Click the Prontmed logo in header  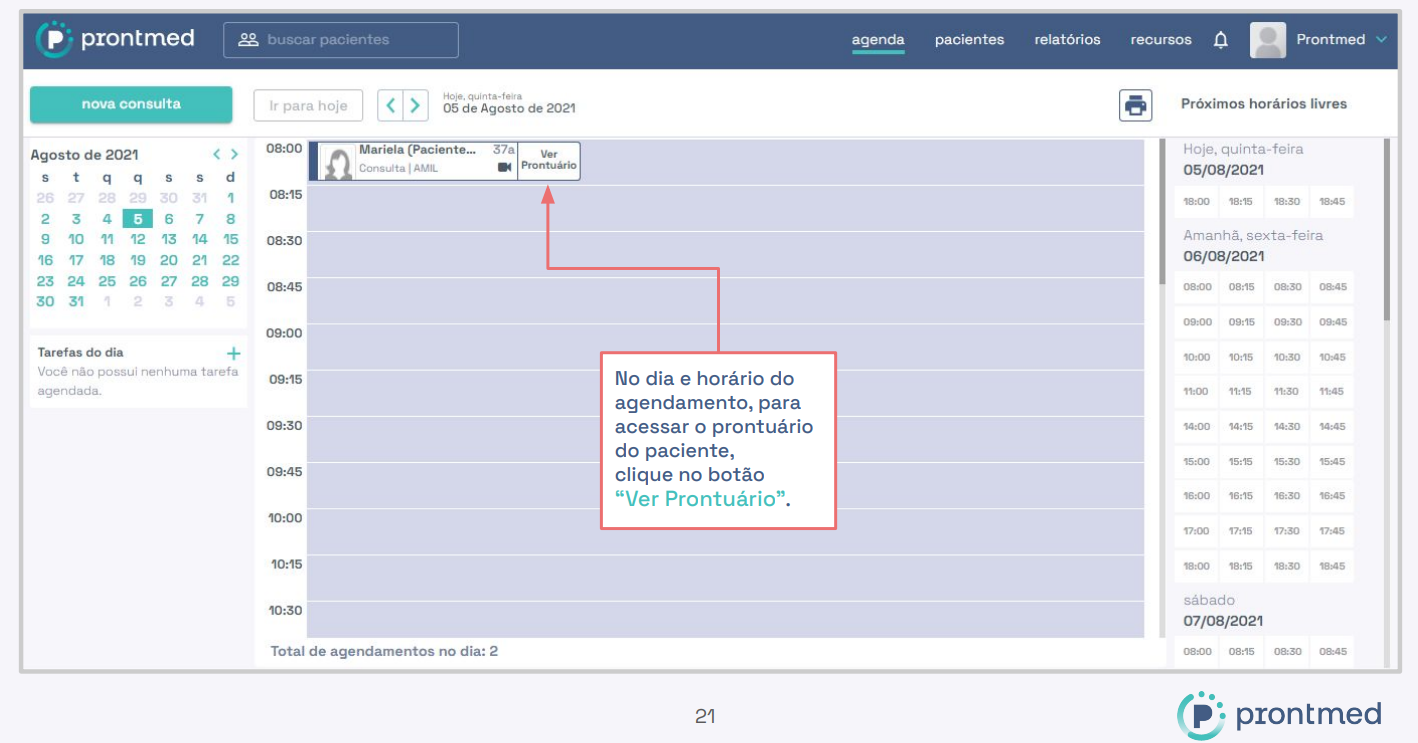[x=115, y=40]
